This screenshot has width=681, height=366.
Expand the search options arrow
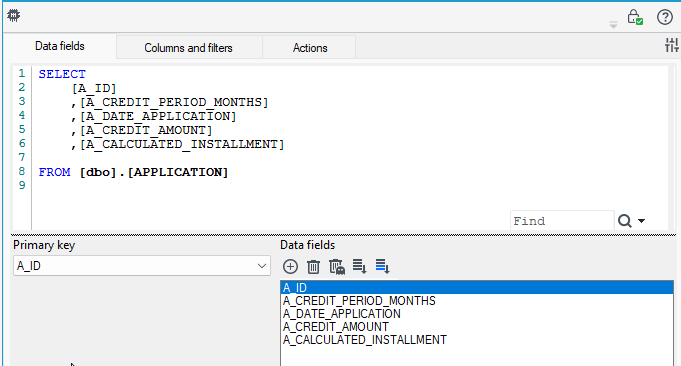[x=641, y=221]
